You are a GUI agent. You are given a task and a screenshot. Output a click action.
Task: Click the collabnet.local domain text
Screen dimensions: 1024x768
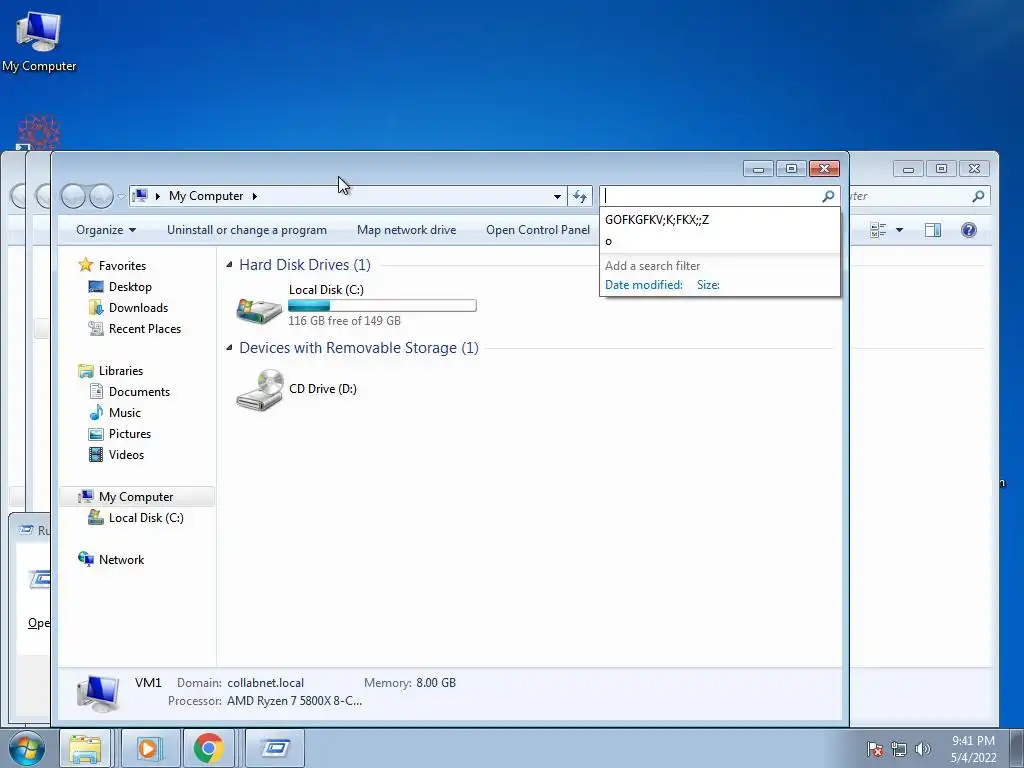tap(265, 682)
